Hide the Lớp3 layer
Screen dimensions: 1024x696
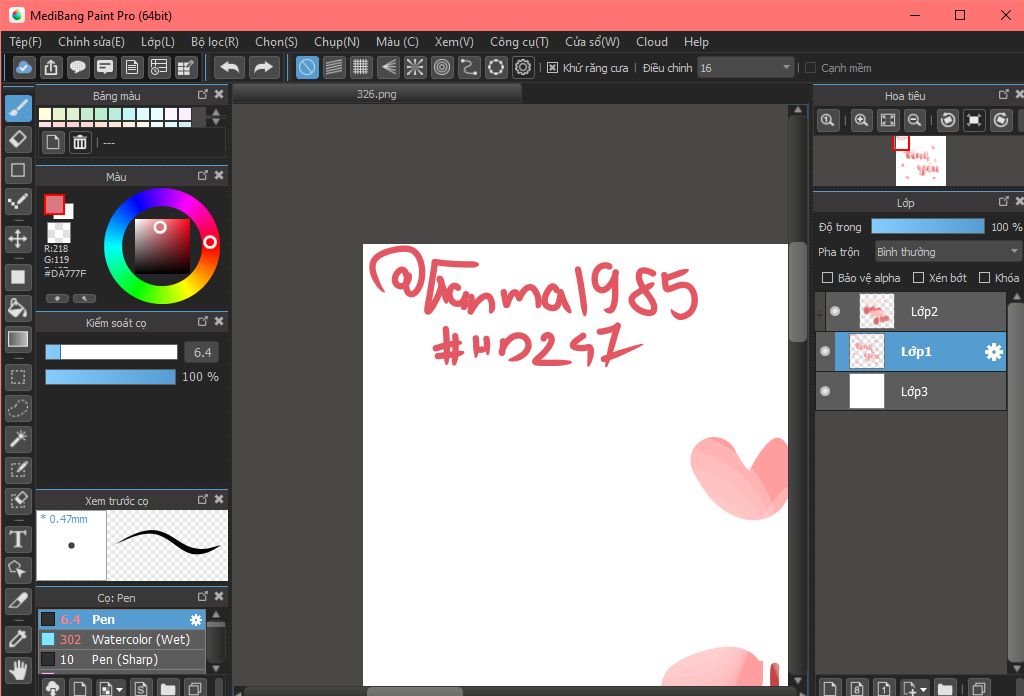click(x=825, y=391)
